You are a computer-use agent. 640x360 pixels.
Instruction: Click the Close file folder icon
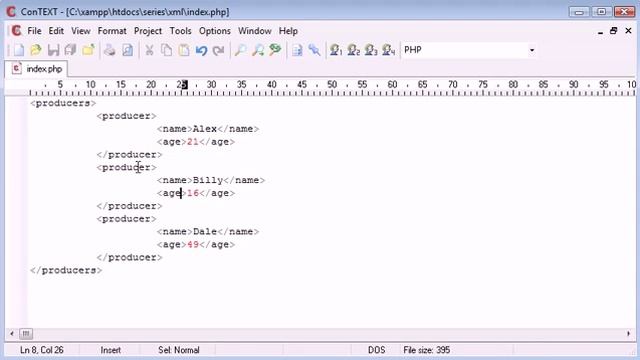pyautogui.click(x=88, y=50)
